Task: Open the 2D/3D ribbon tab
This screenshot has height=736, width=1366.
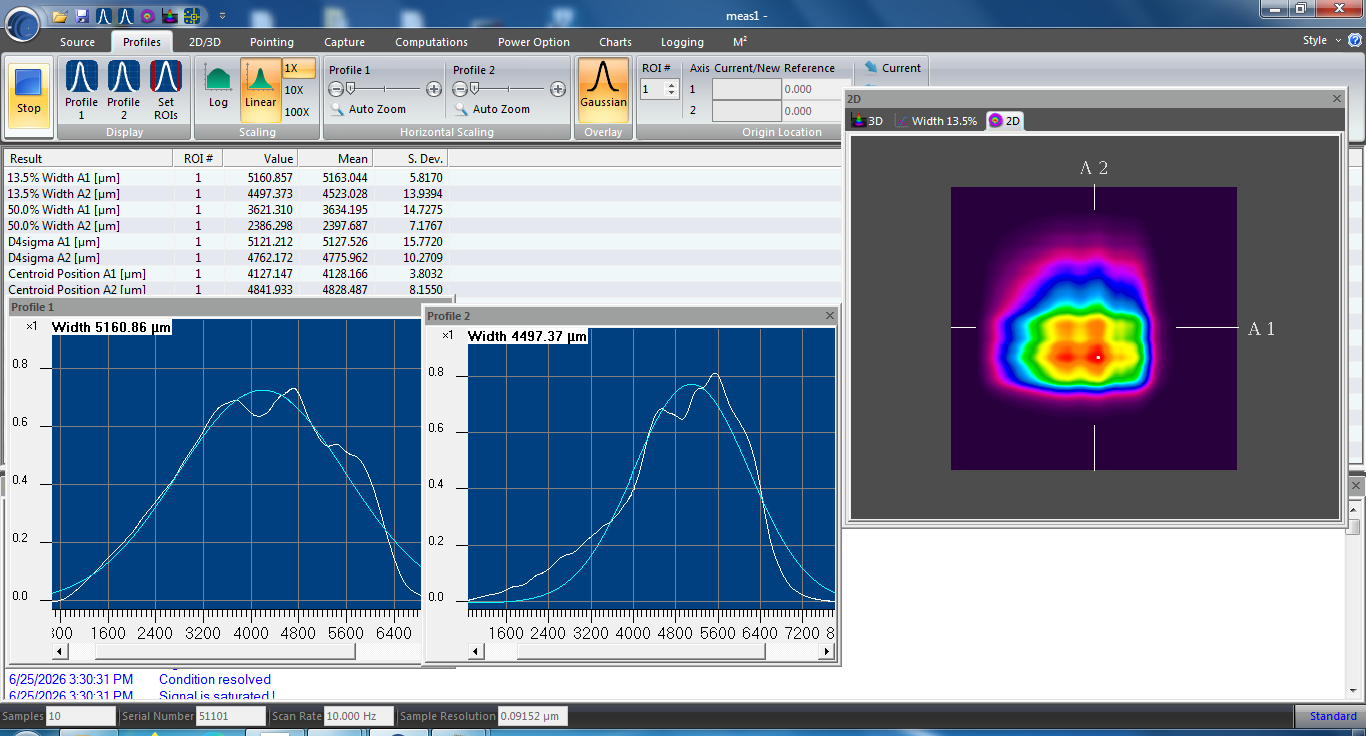Action: 205,42
